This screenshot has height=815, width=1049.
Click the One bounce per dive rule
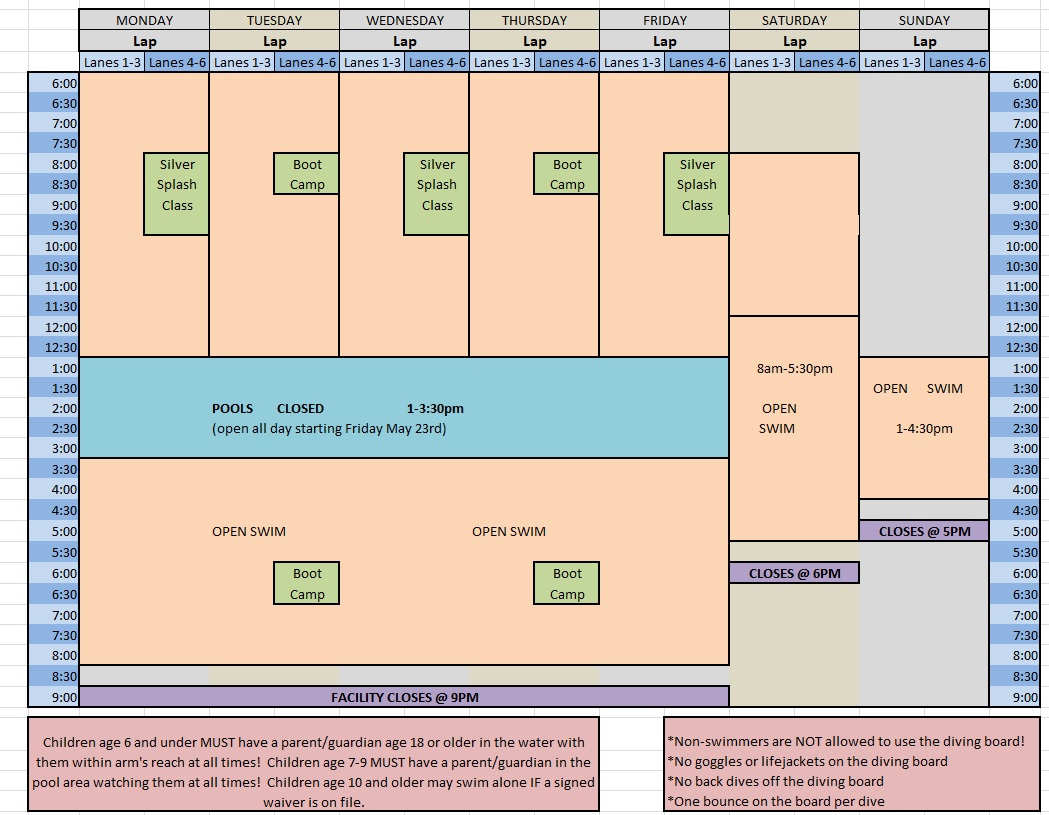point(776,801)
